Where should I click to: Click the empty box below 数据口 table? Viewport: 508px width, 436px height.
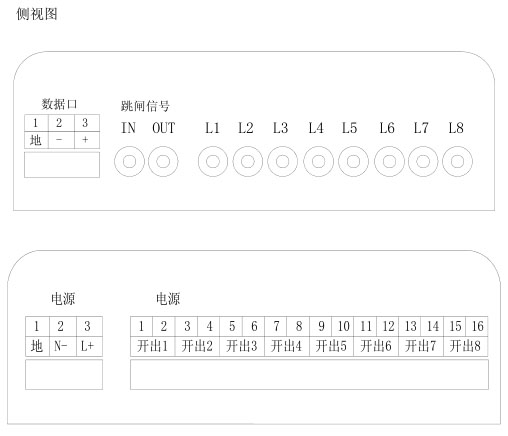tap(62, 165)
